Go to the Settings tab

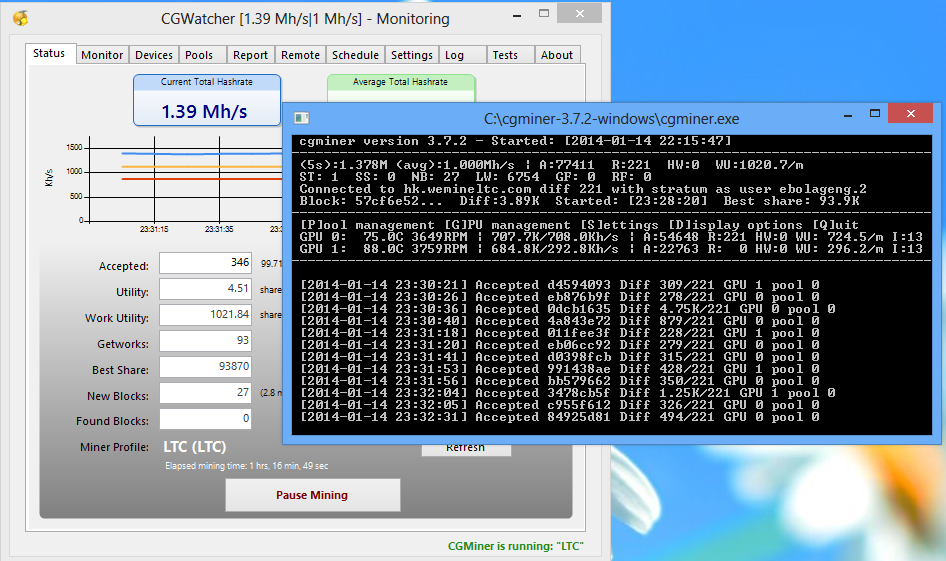point(411,55)
